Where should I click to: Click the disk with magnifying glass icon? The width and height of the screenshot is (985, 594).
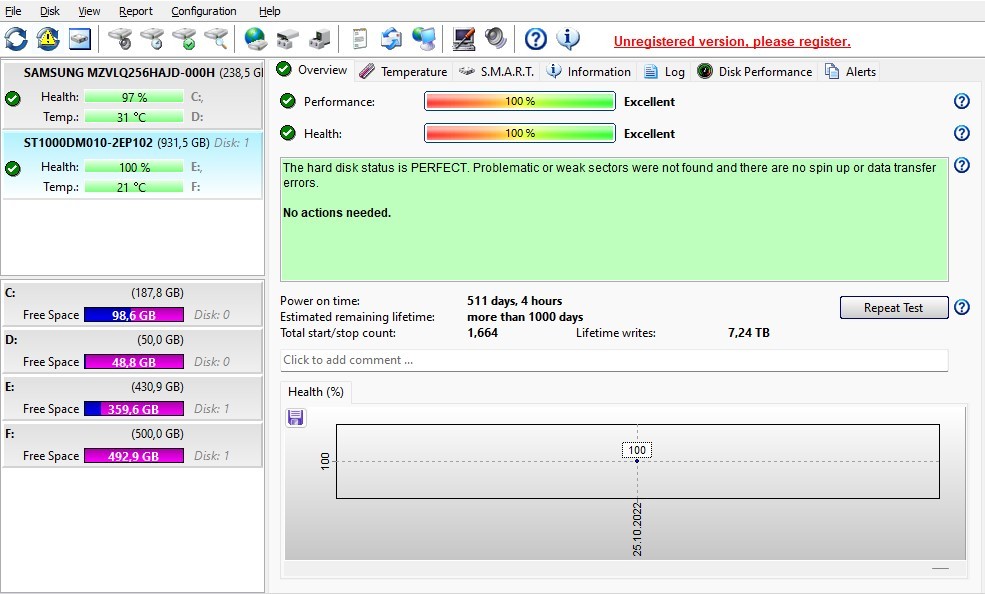(217, 39)
